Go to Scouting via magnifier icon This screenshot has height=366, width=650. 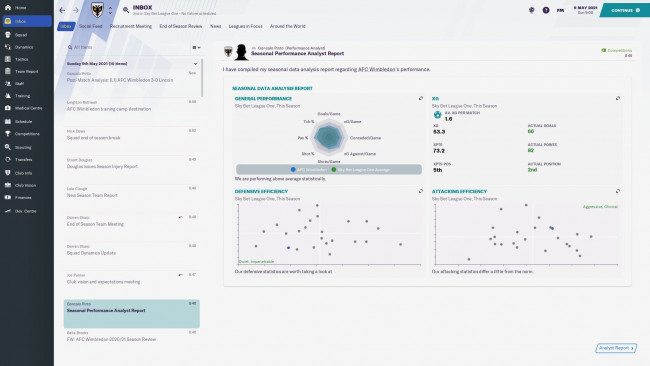point(8,147)
